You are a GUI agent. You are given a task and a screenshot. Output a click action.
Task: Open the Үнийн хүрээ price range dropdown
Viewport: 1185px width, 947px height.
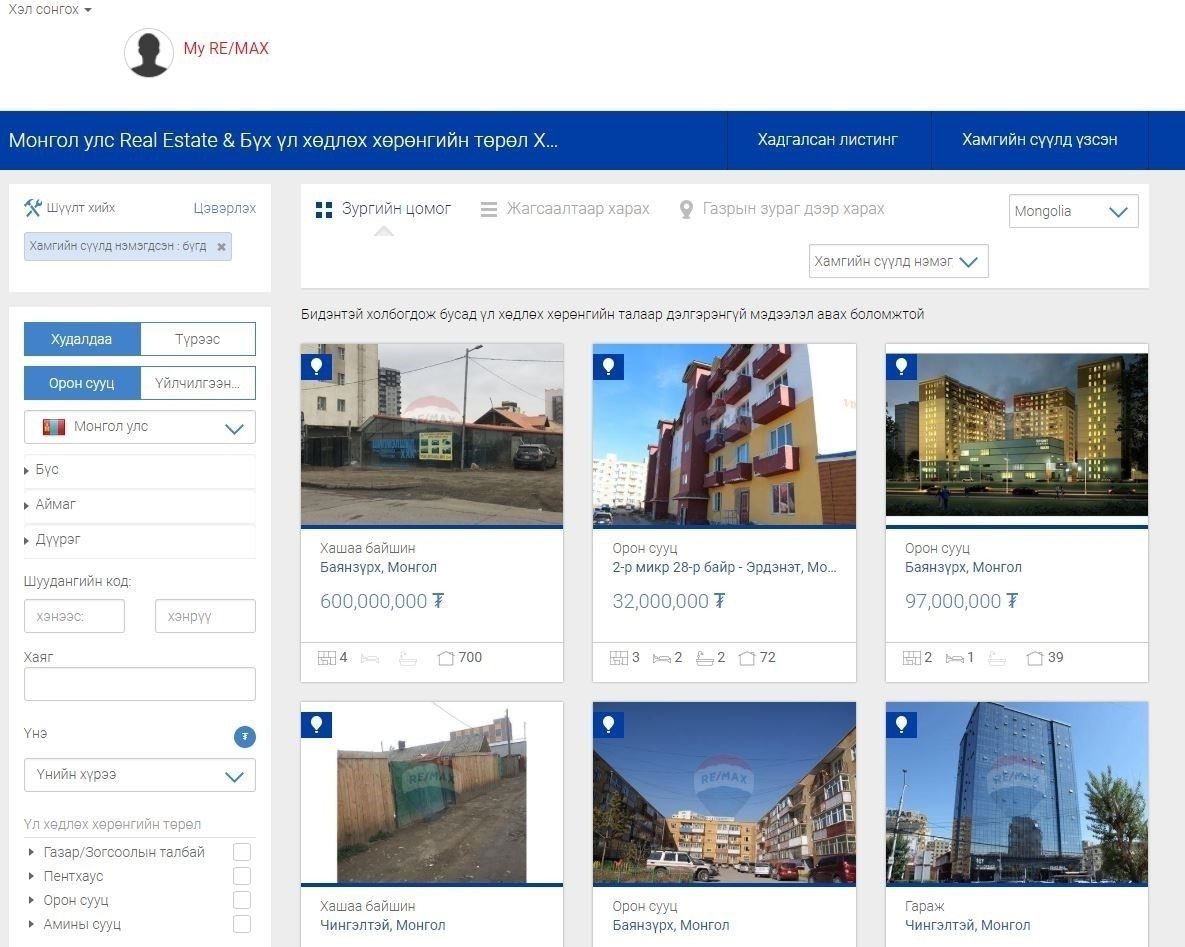pos(140,775)
